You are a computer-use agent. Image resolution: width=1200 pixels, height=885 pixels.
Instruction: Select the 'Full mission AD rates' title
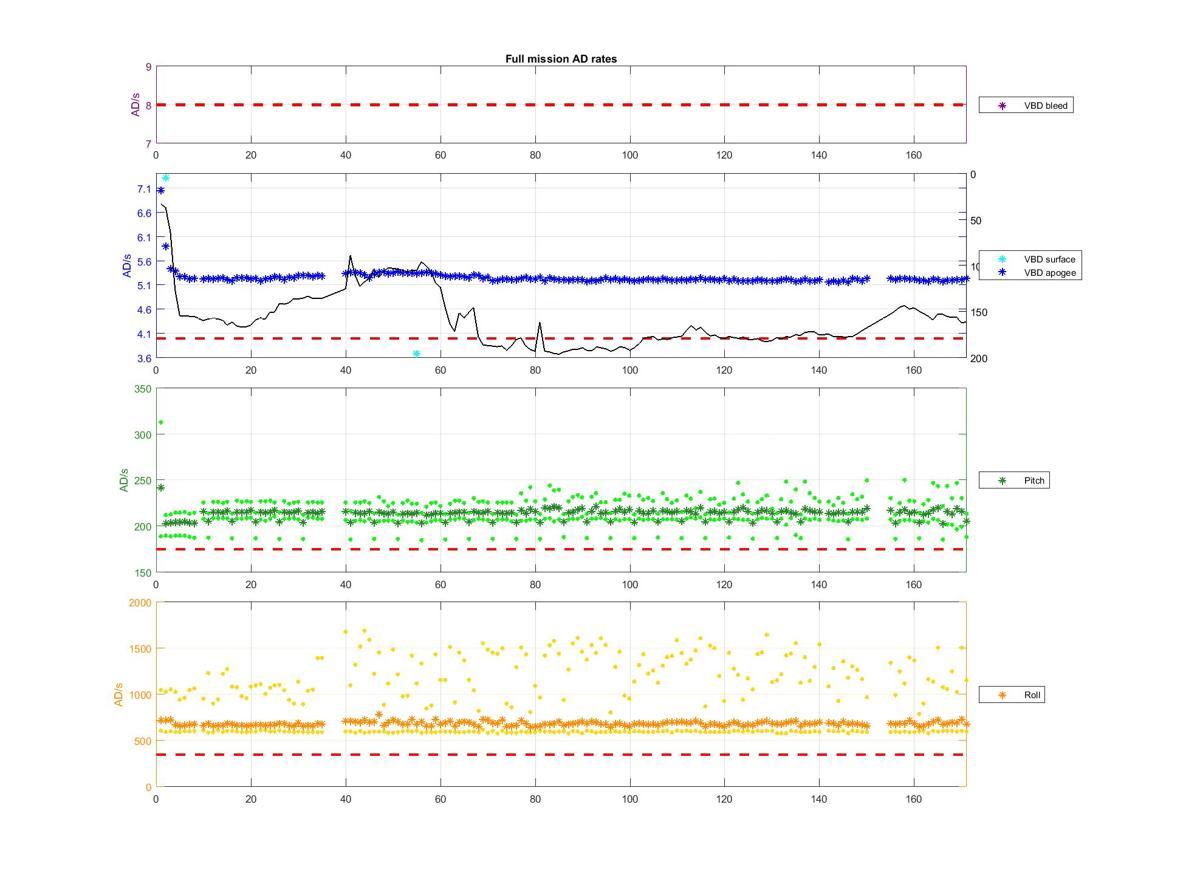(x=561, y=59)
